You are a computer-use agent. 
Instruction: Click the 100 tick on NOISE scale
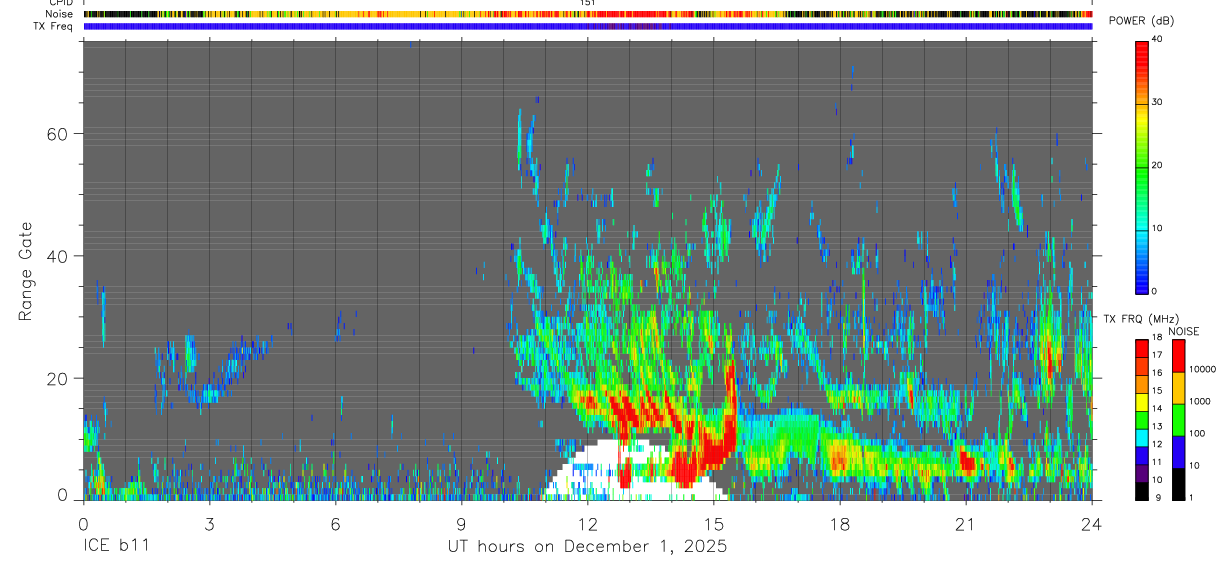click(1198, 434)
